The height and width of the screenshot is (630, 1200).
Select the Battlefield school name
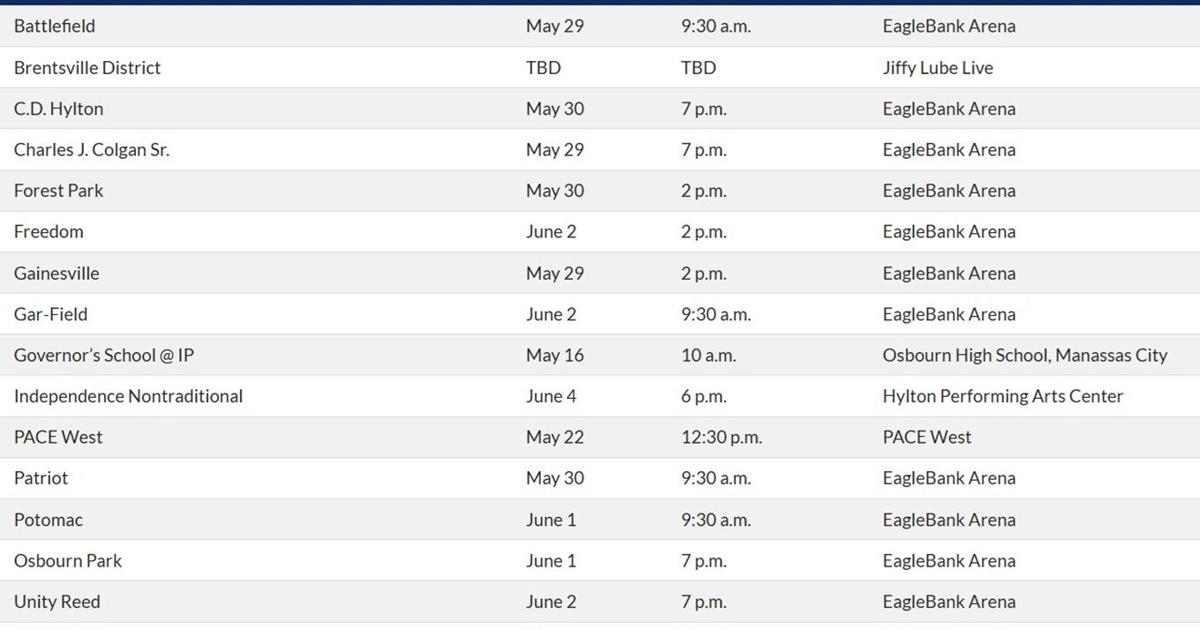point(55,26)
